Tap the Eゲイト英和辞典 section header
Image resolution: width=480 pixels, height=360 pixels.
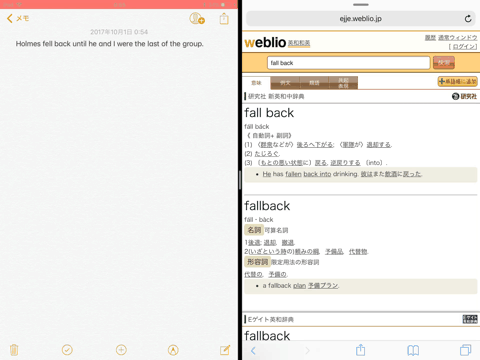coord(271,319)
